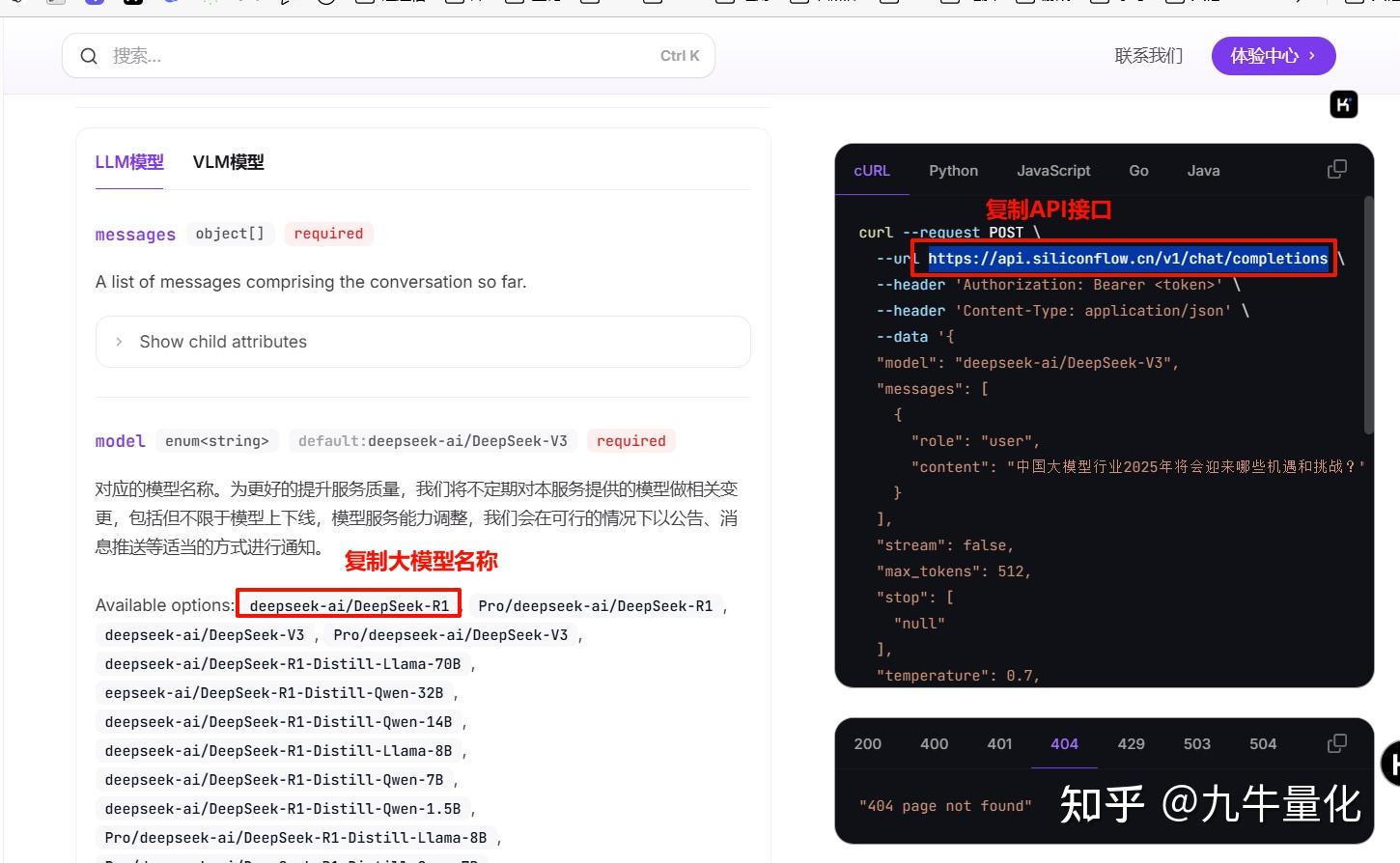Select the Java code example tab

click(1203, 170)
